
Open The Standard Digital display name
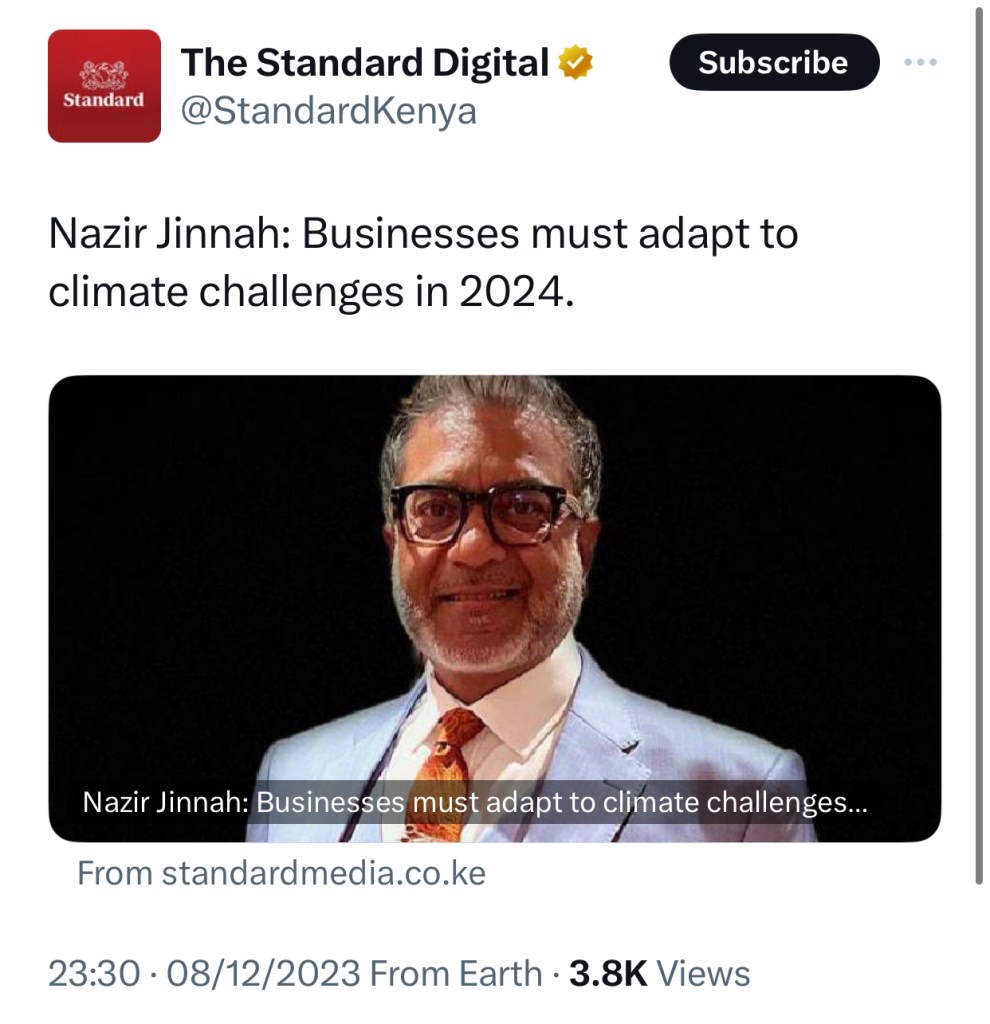tap(364, 64)
